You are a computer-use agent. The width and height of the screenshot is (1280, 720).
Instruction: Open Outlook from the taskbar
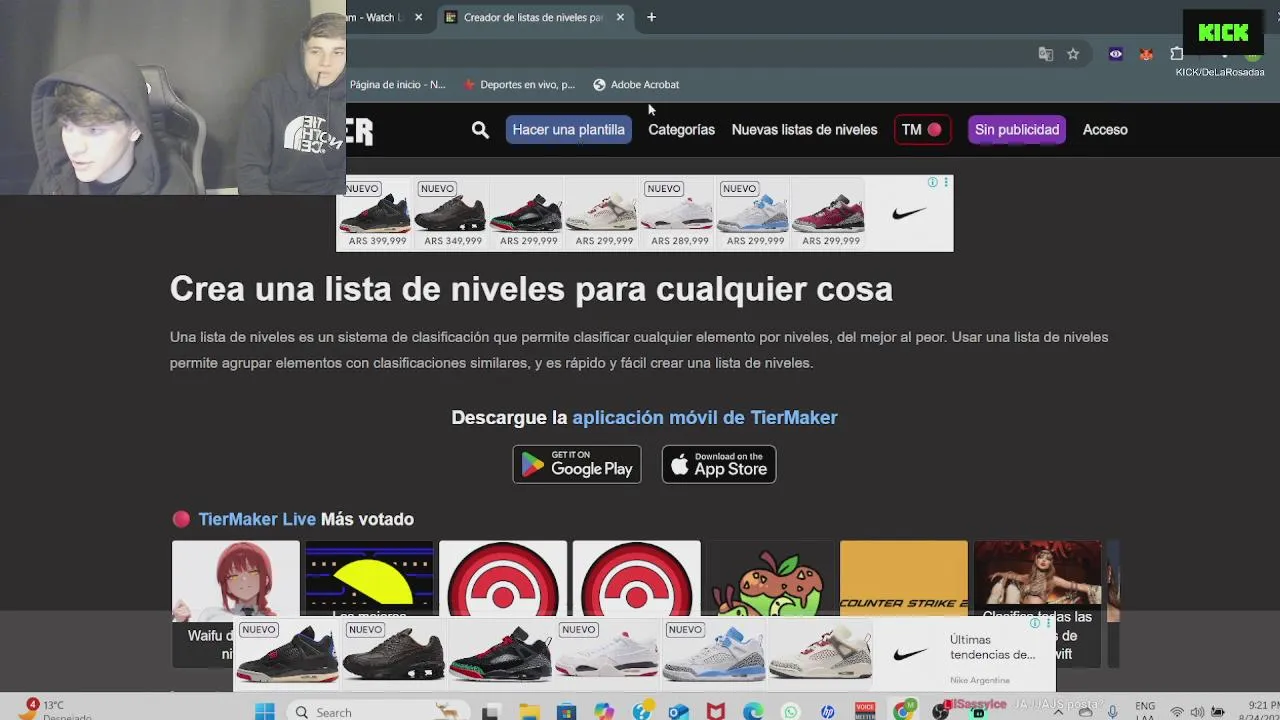pyautogui.click(x=679, y=712)
